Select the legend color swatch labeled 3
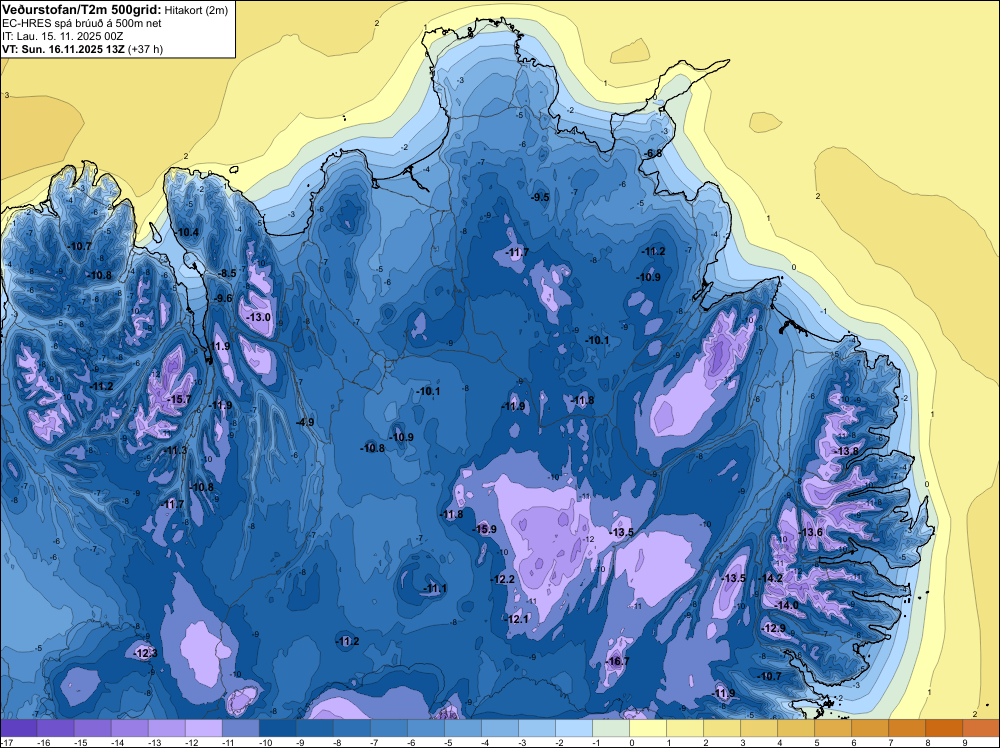 tap(759, 728)
